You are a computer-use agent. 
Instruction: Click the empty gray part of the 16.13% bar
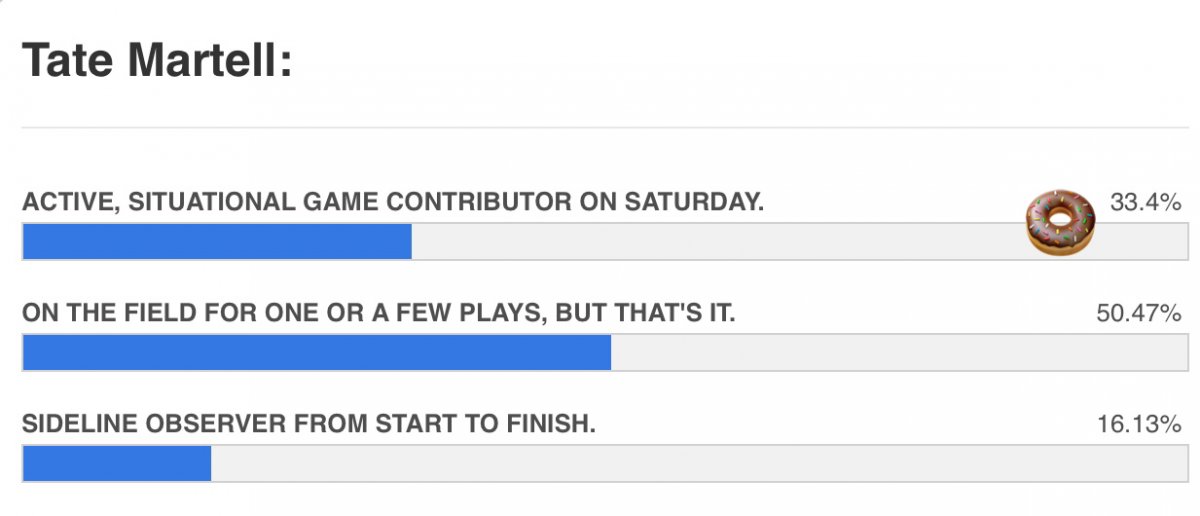coord(697,464)
